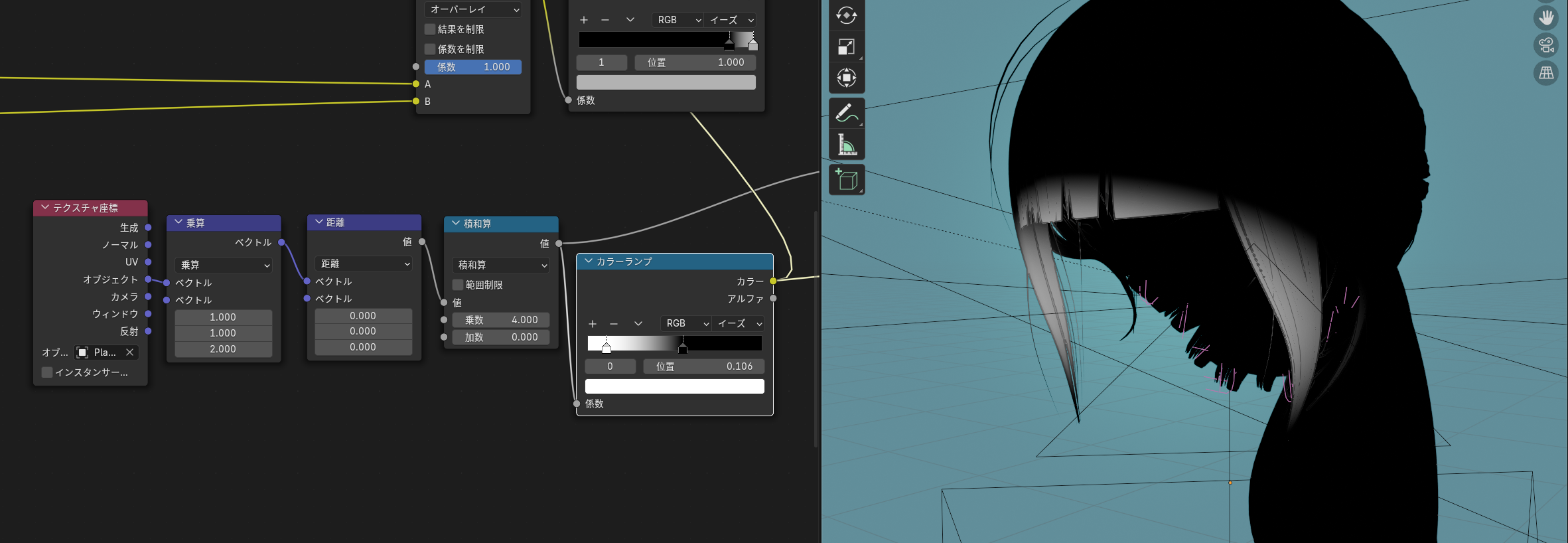This screenshot has width=1568, height=543.
Task: Open the 距離 operation dropdown
Action: pyautogui.click(x=364, y=264)
